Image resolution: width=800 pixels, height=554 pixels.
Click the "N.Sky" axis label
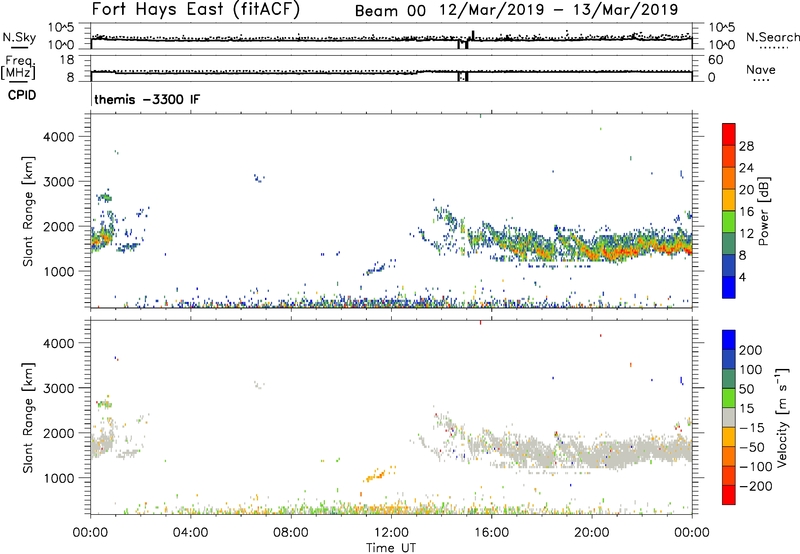(19, 37)
